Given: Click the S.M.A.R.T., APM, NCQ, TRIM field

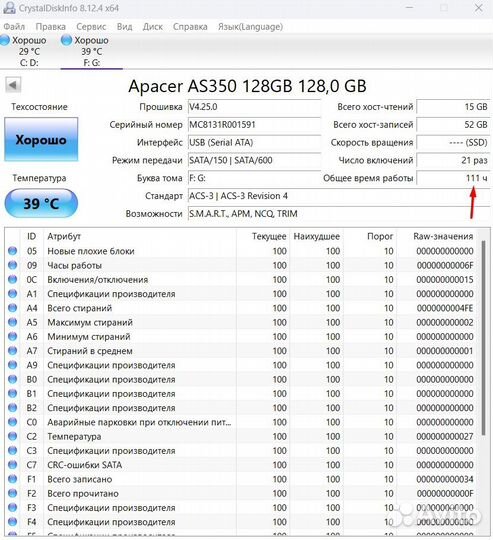Looking at the screenshot, I should 338,214.
